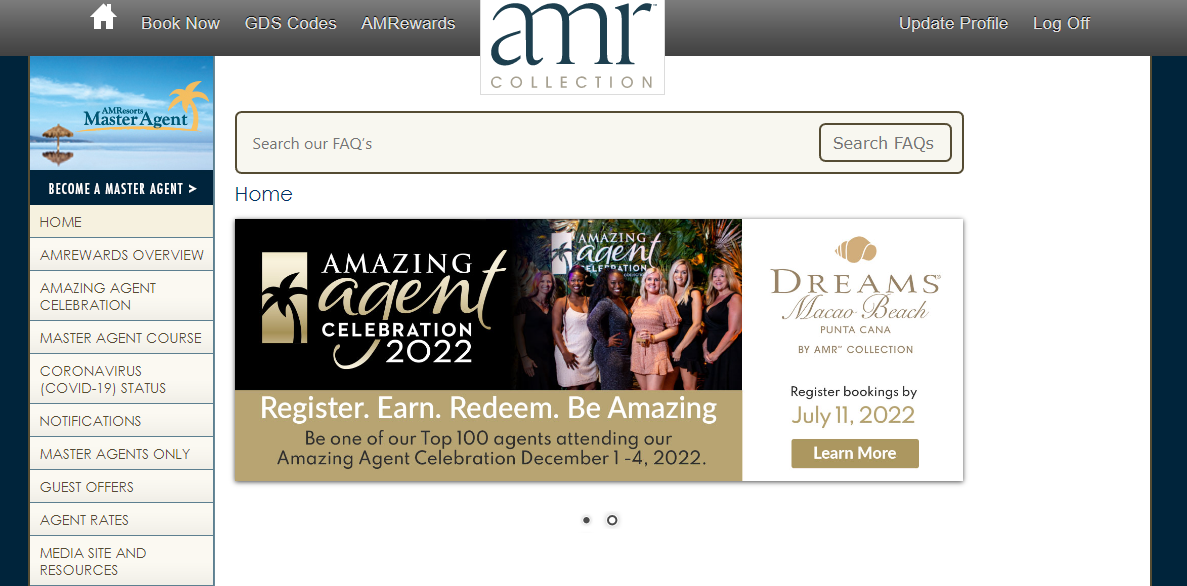
Task: Open Book Now in top navigation
Action: coord(180,23)
